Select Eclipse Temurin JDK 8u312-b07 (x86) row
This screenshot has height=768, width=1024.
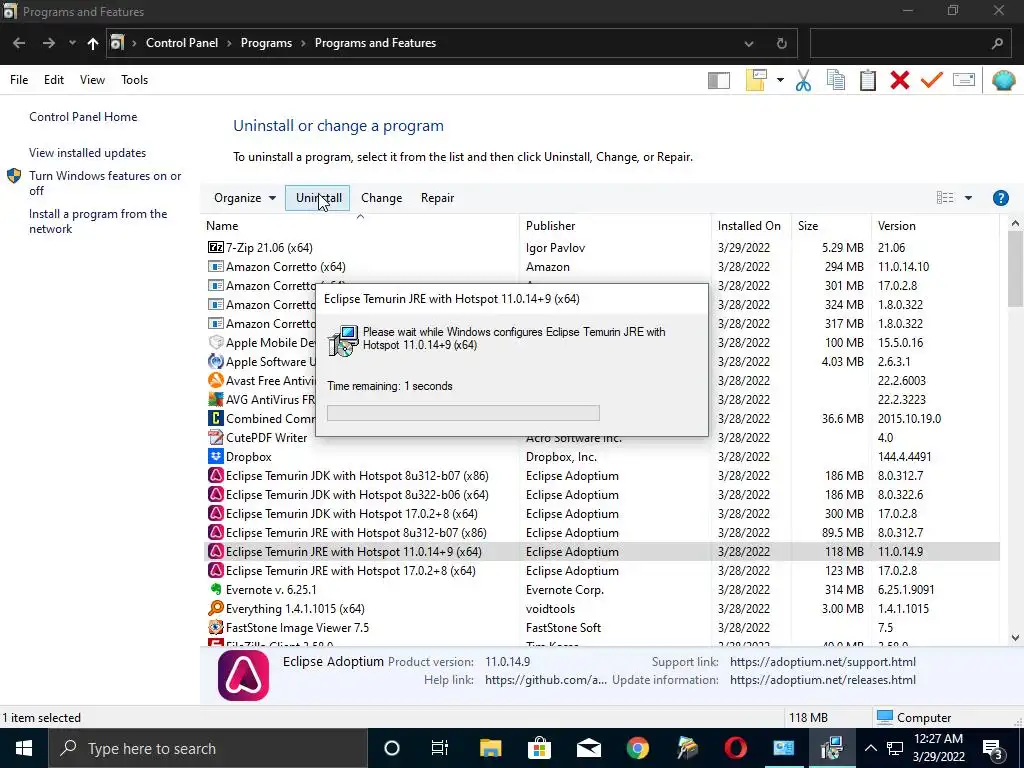click(x=601, y=475)
